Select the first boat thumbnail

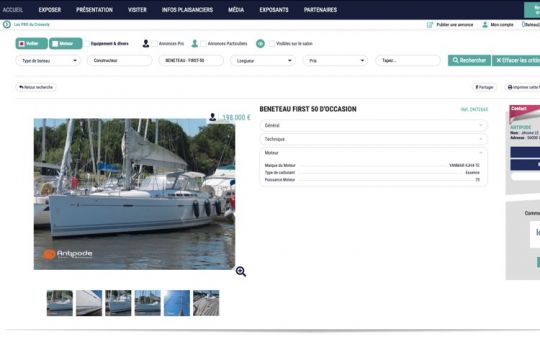(x=60, y=303)
